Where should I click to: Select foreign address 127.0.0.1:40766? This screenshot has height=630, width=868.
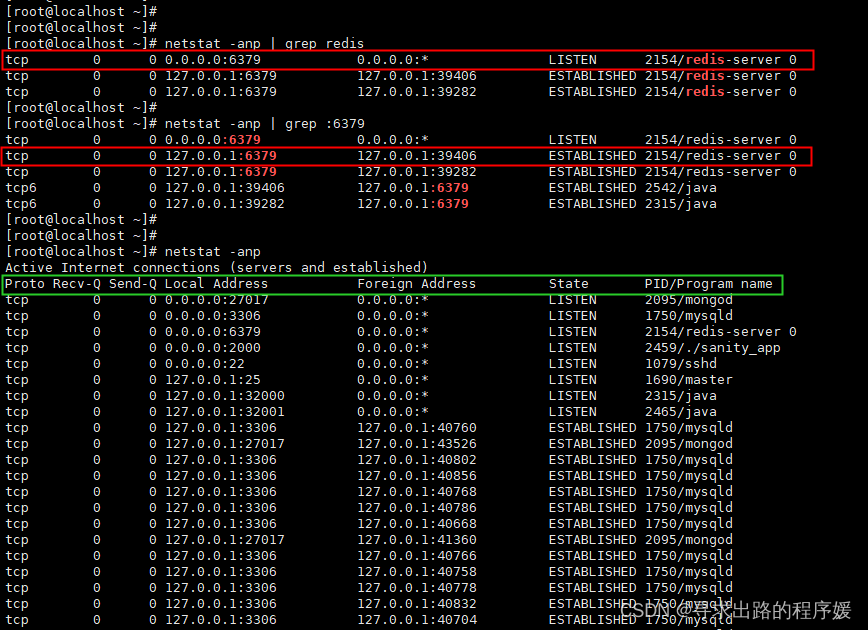click(417, 557)
